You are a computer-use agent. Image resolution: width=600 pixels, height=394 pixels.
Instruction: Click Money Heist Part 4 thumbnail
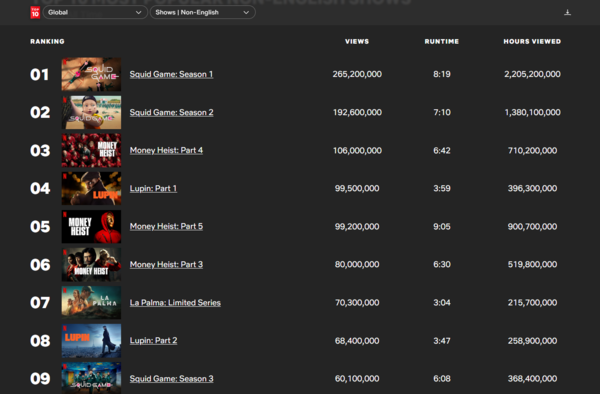pyautogui.click(x=91, y=150)
